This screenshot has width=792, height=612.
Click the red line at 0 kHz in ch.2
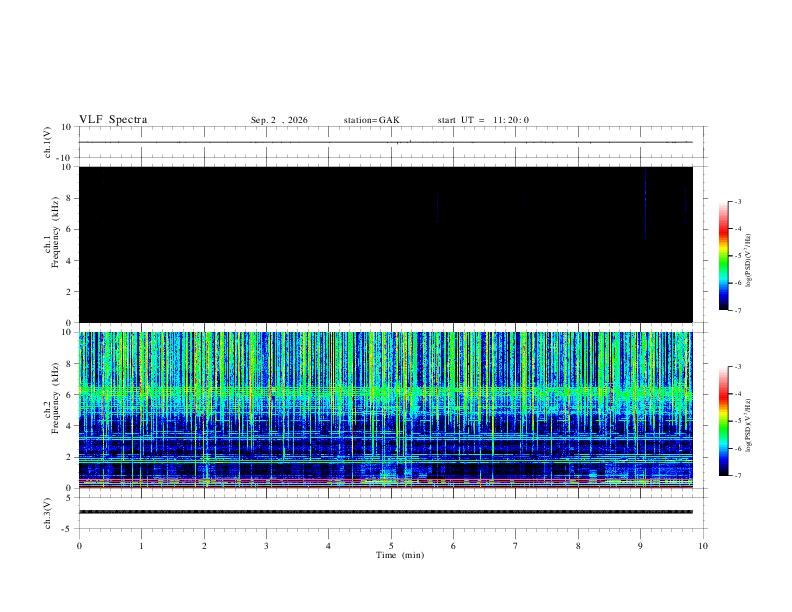385,487
